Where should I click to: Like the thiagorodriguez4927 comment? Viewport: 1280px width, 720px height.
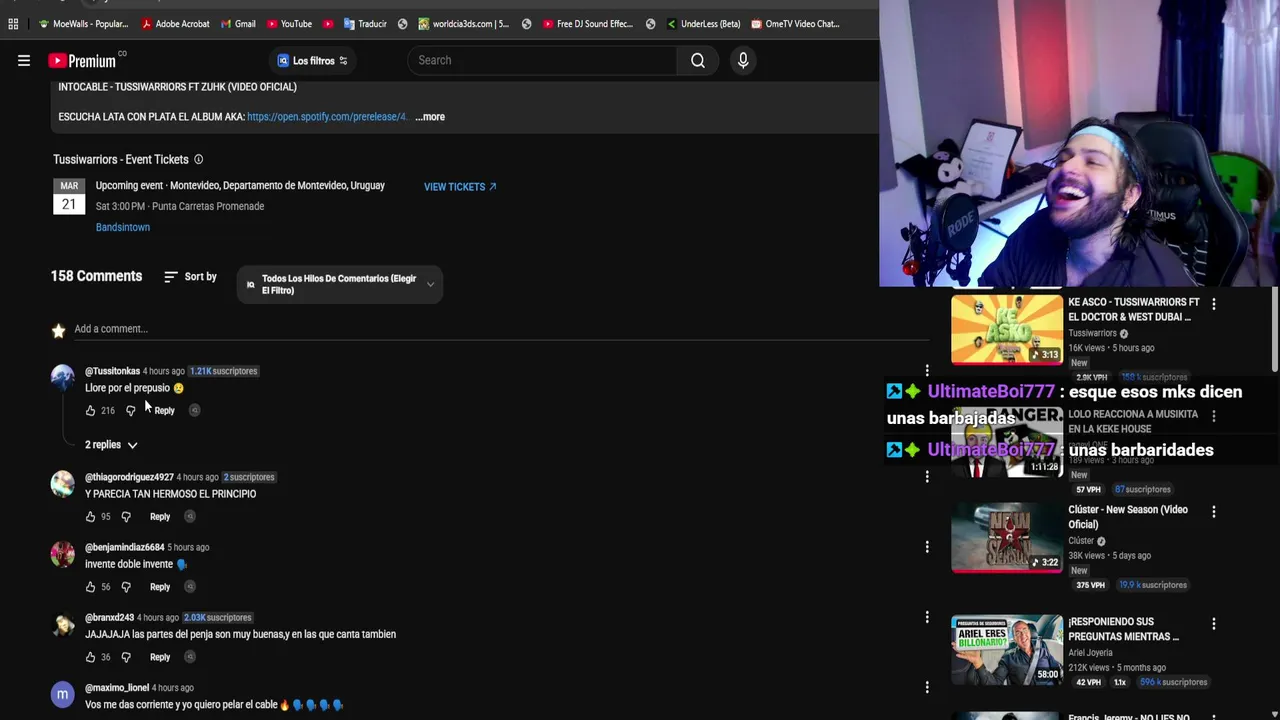tap(90, 517)
